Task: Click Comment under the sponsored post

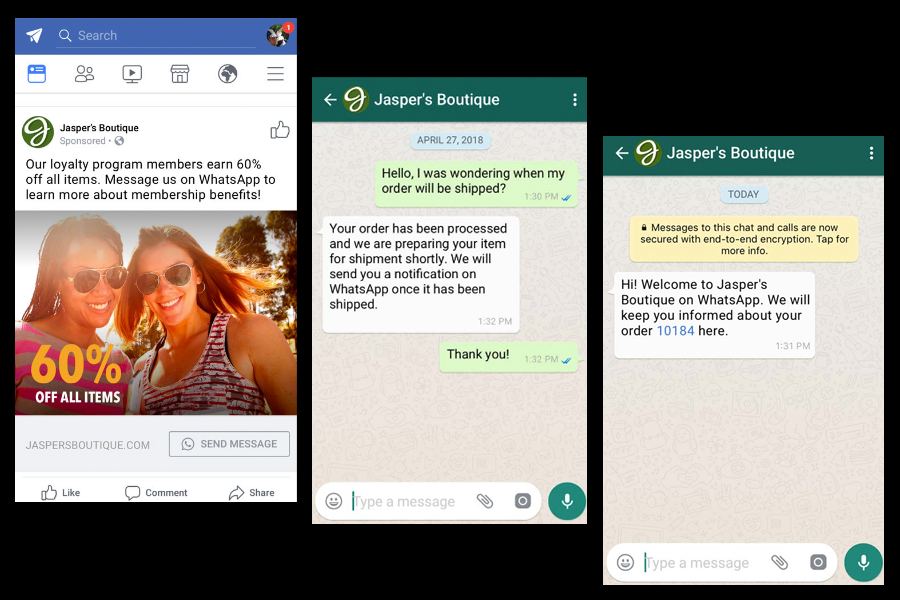Action: pos(155,492)
